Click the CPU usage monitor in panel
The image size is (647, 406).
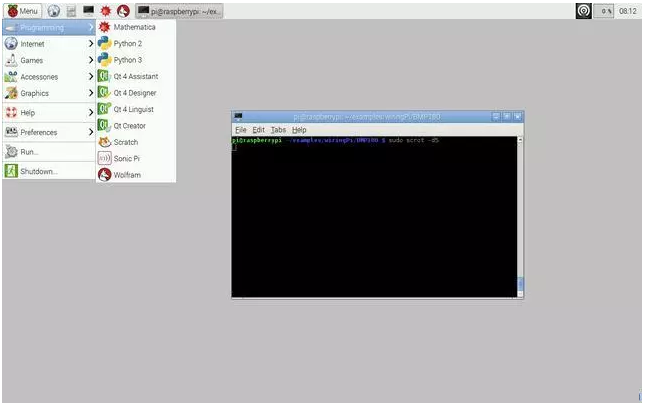click(606, 10)
